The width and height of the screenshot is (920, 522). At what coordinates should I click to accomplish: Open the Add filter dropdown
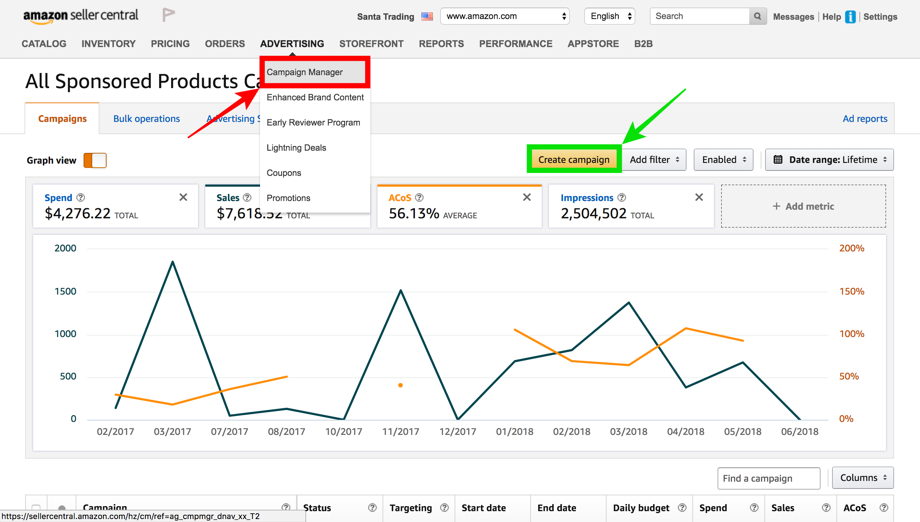click(x=654, y=160)
